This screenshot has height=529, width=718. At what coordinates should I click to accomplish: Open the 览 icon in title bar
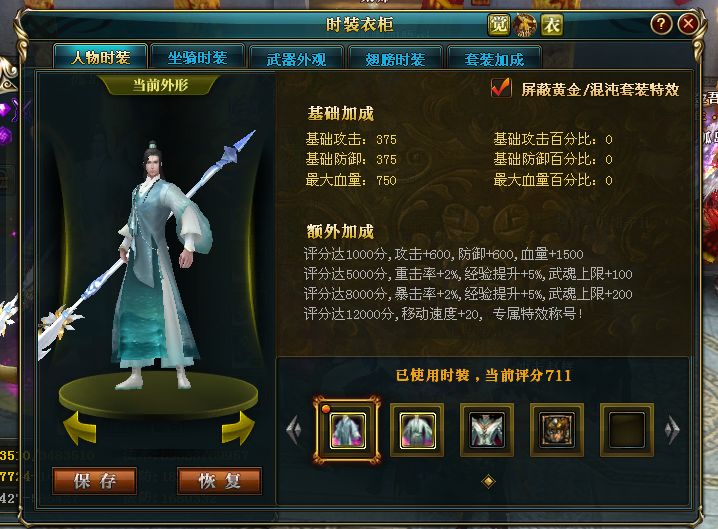tap(498, 25)
